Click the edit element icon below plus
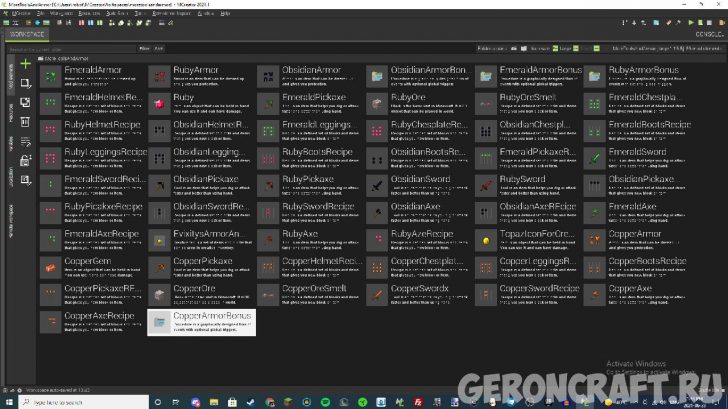The image size is (728, 409). click(x=25, y=84)
